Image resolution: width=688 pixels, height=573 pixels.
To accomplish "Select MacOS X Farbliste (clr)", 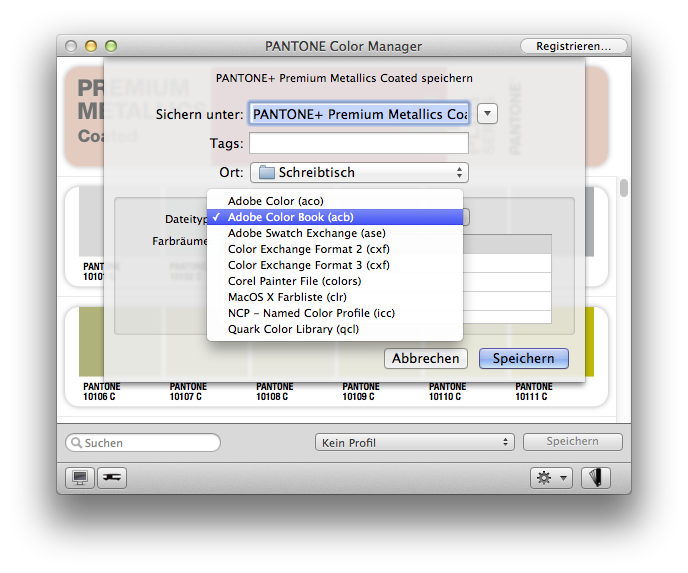I will 335,297.
